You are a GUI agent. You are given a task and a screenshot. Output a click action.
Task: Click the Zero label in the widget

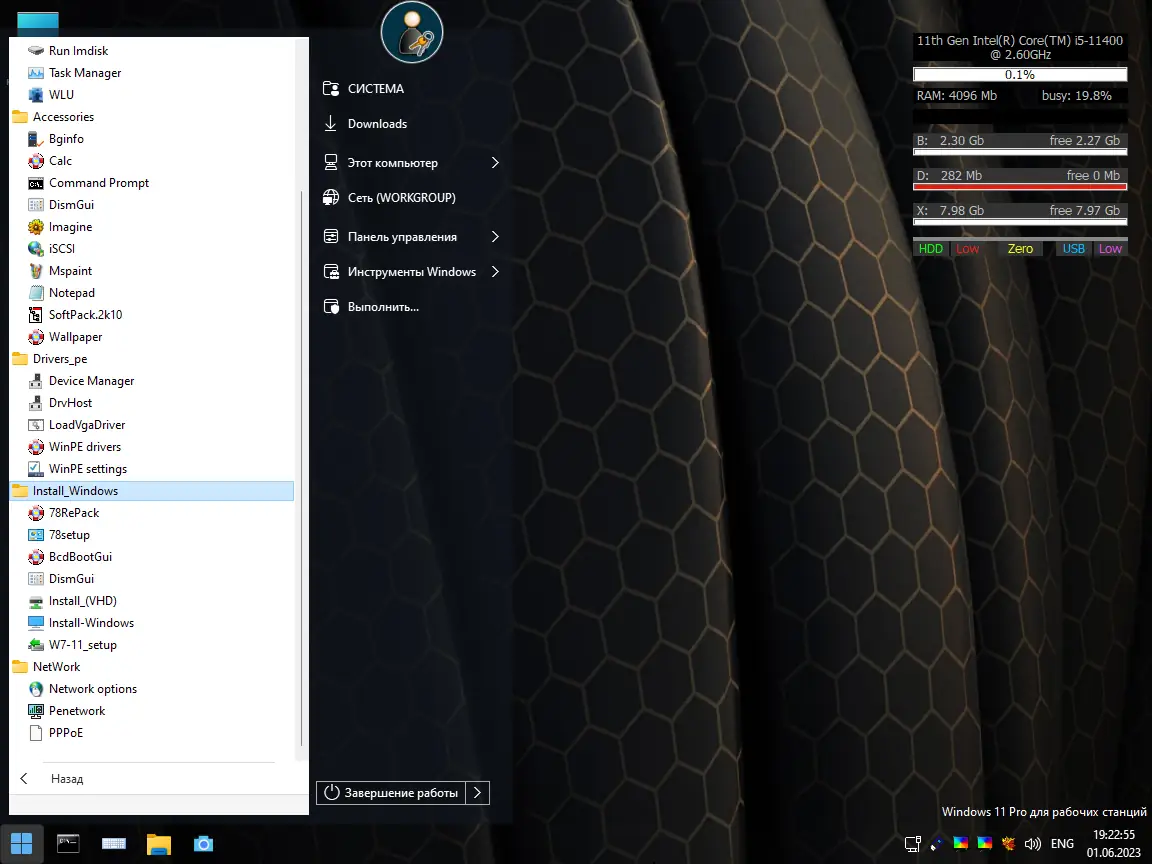1020,249
